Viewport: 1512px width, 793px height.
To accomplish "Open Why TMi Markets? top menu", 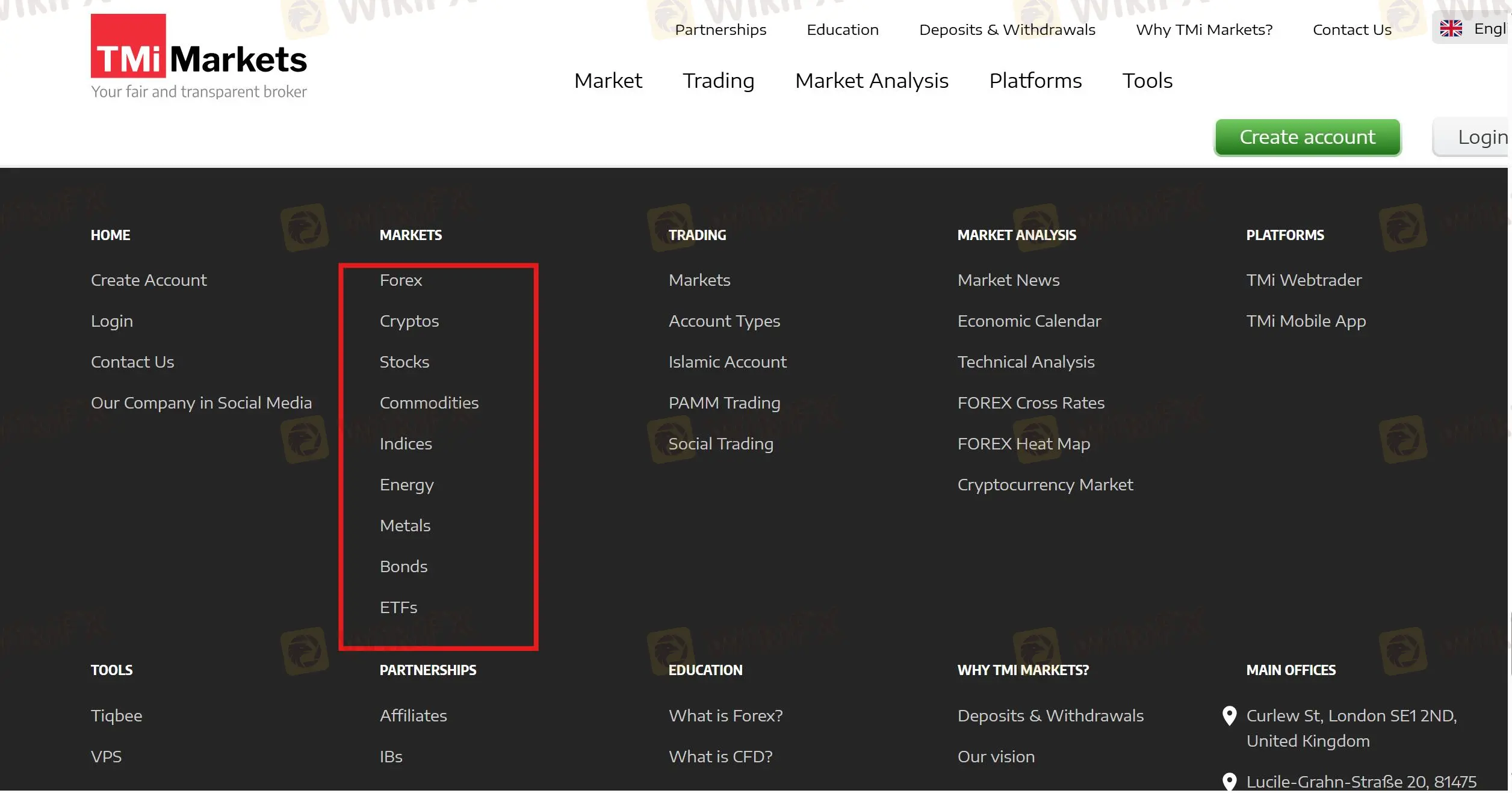I will [1204, 29].
